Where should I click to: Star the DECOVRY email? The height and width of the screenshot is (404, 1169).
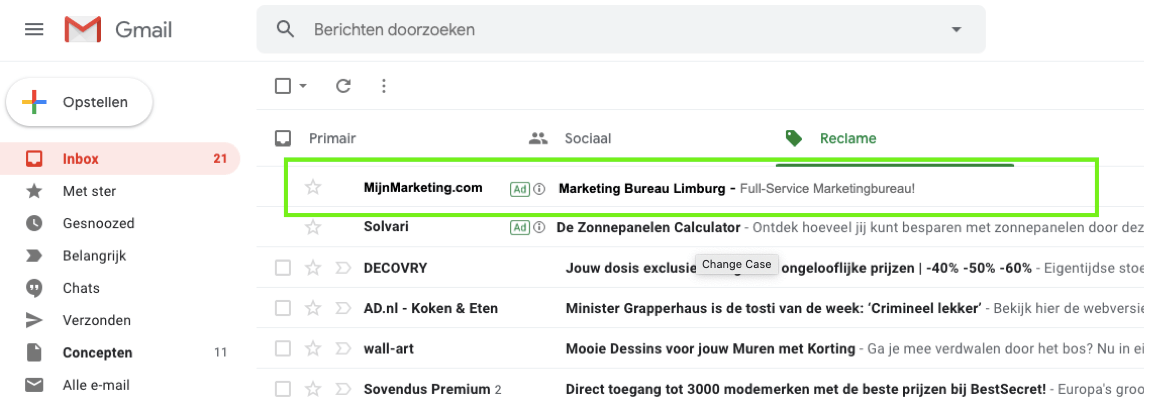pos(313,268)
